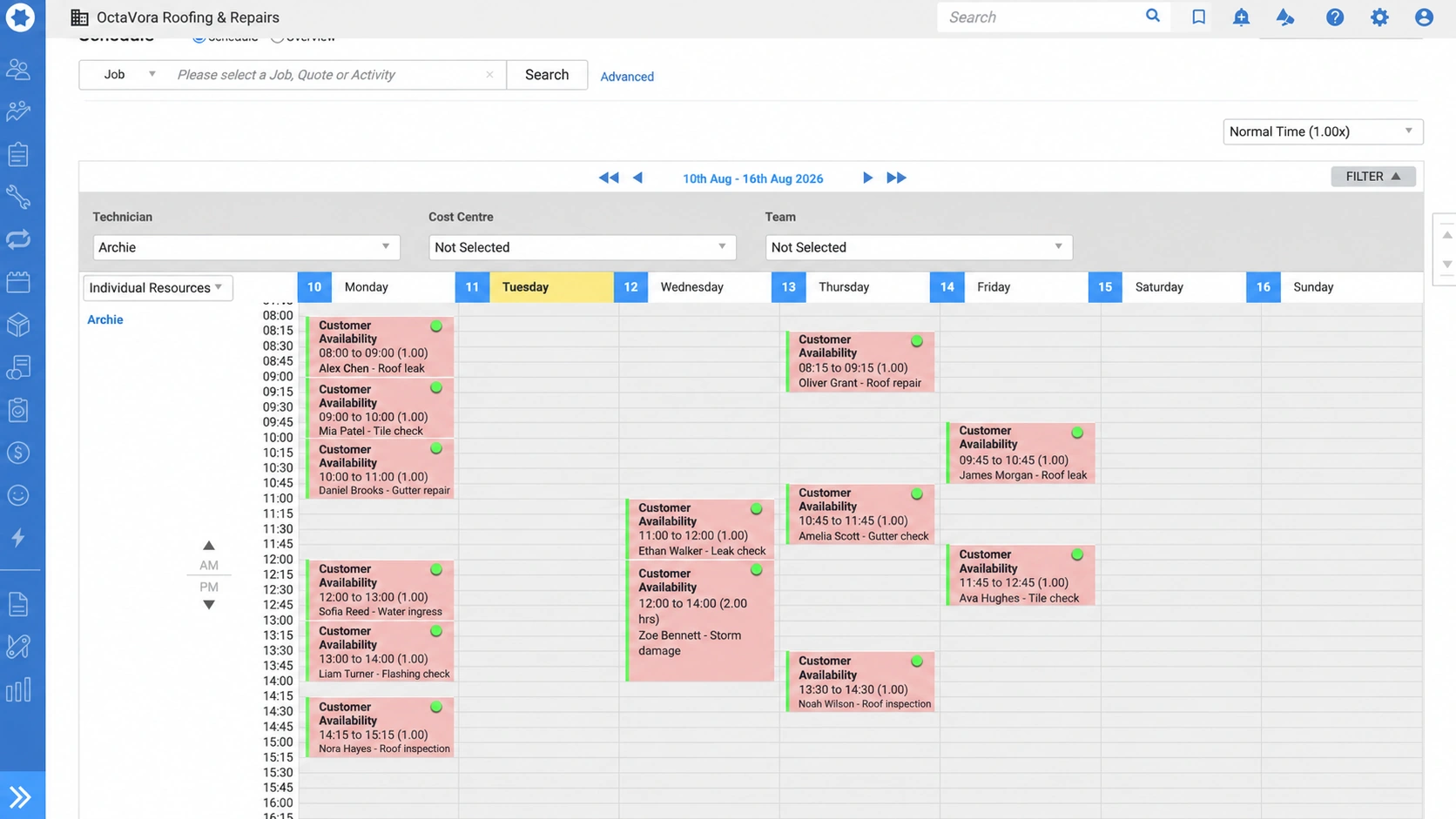Click the magnifier icon in the top search box
1456x819 pixels.
tap(1153, 17)
